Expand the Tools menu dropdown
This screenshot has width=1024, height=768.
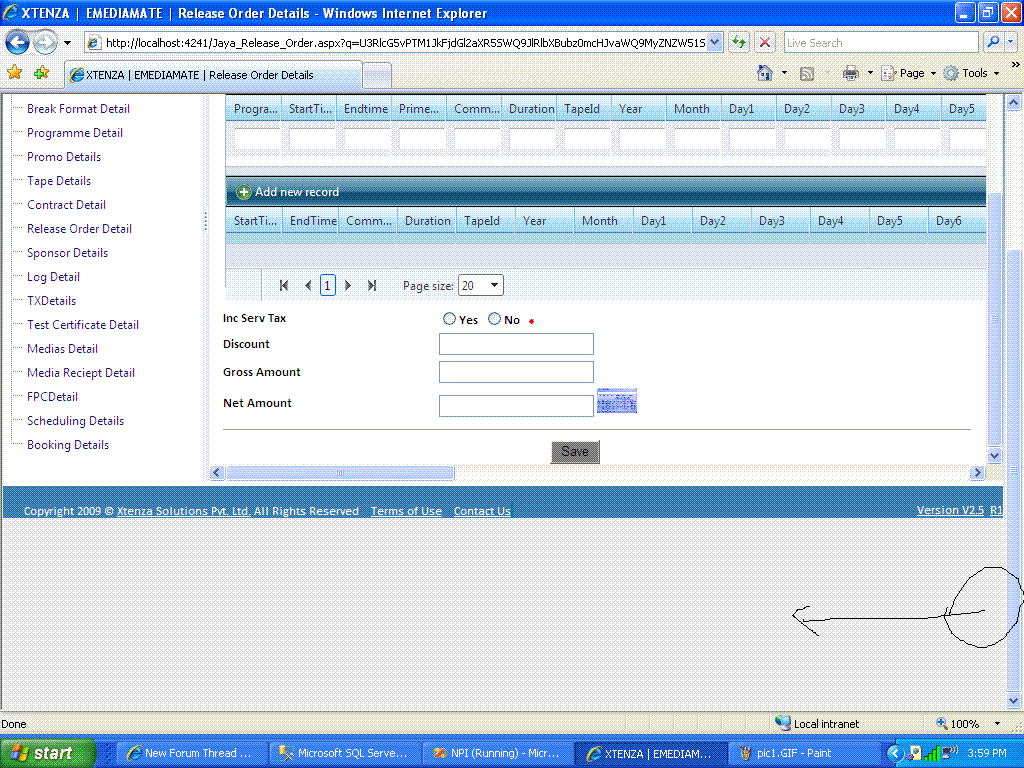(997, 73)
